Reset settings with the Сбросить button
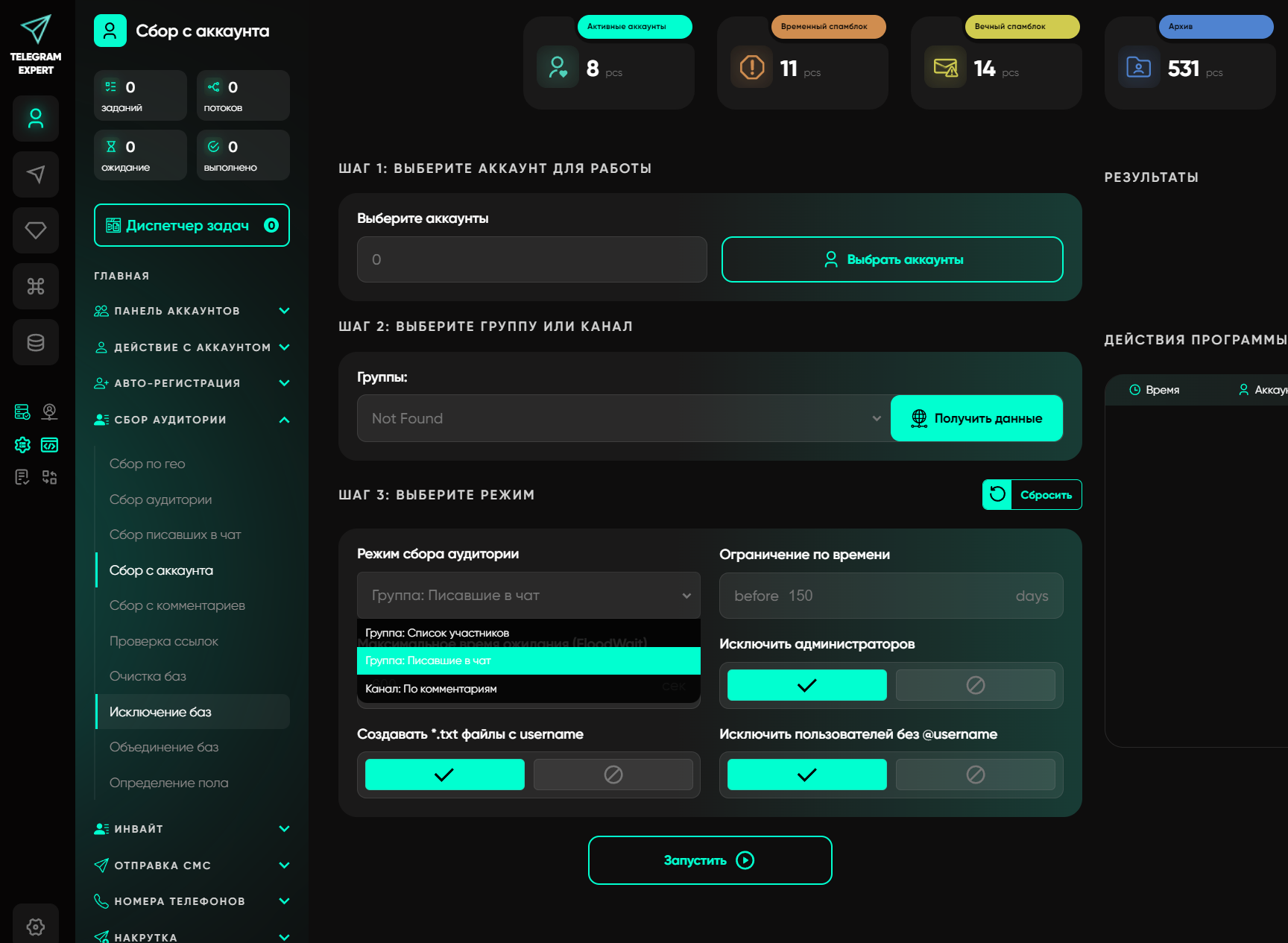Viewport: 1288px width, 943px height. pos(1032,494)
